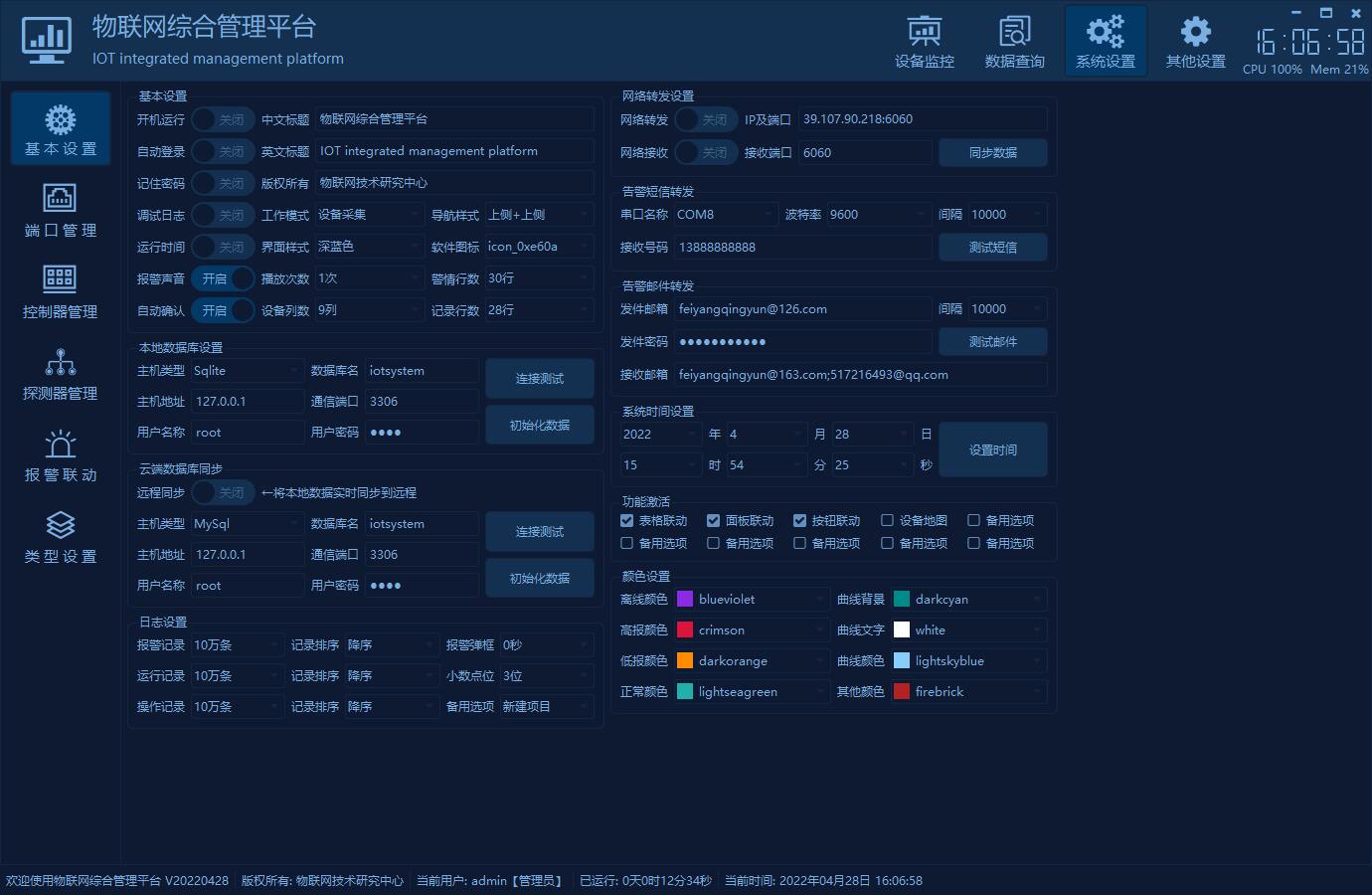Click the 接收号码 phone number field

(x=802, y=248)
